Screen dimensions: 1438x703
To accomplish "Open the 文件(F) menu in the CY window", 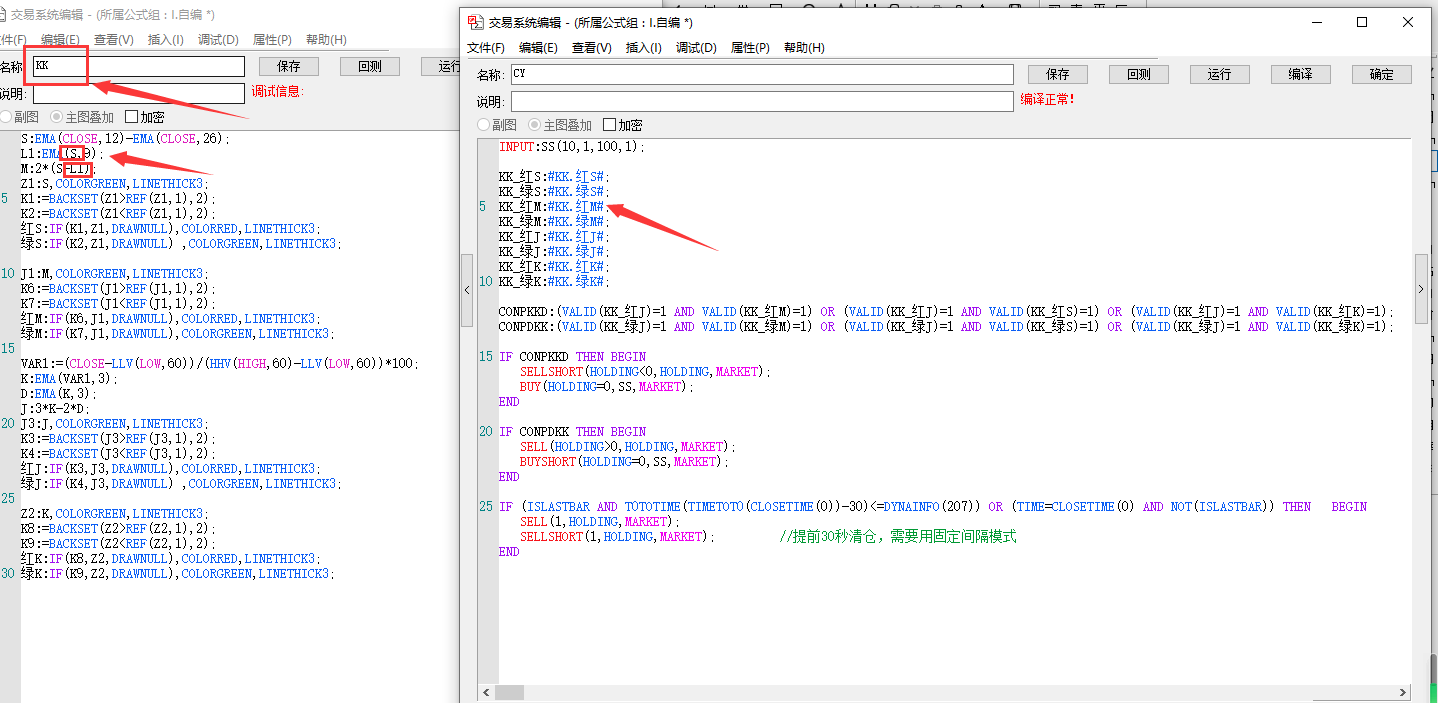I will coord(486,48).
